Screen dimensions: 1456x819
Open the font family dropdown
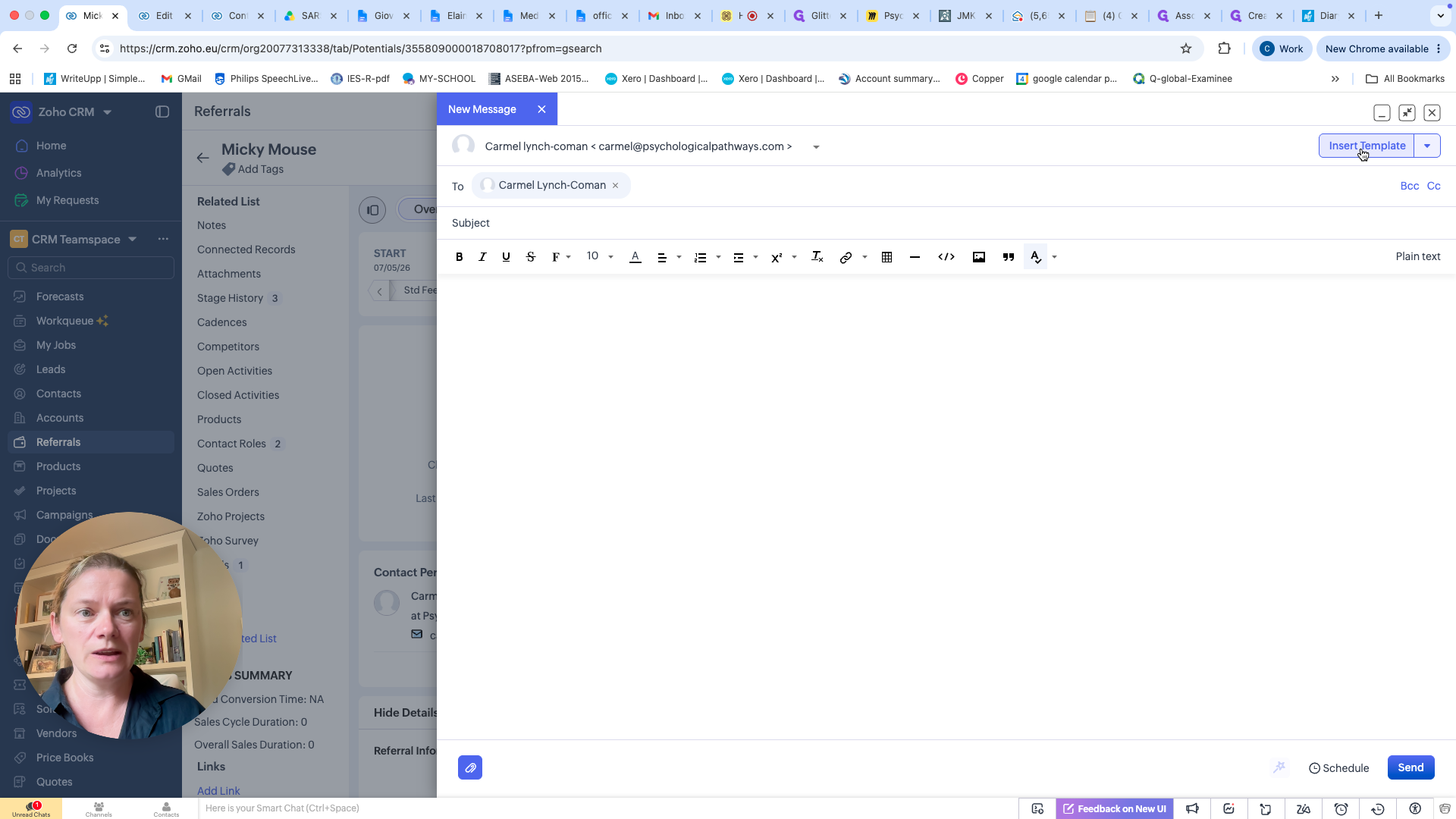tap(561, 257)
